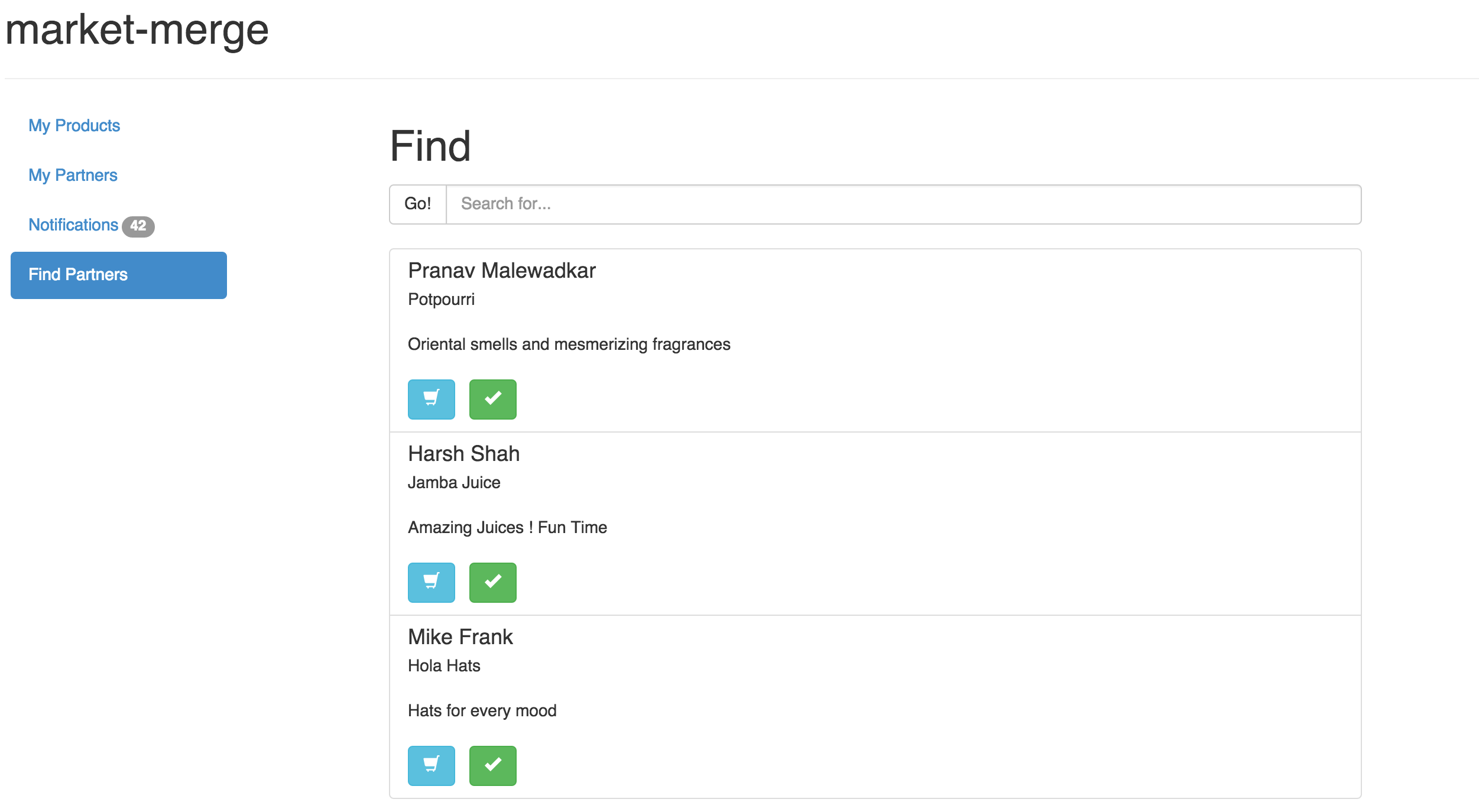
Task: Click the Pranav Malewadkar name heading
Action: [501, 270]
